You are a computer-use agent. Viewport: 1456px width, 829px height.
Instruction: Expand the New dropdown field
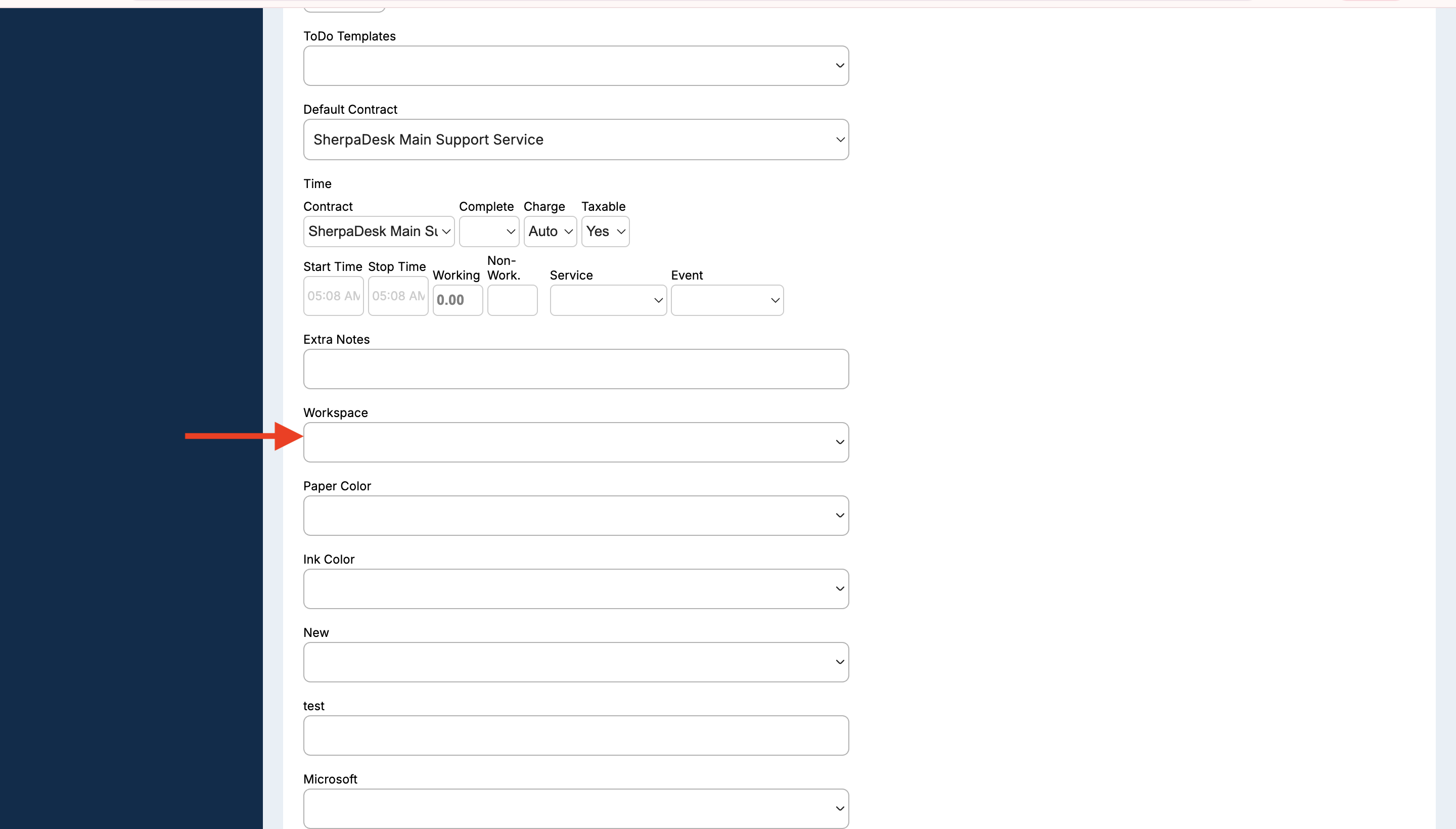(575, 662)
